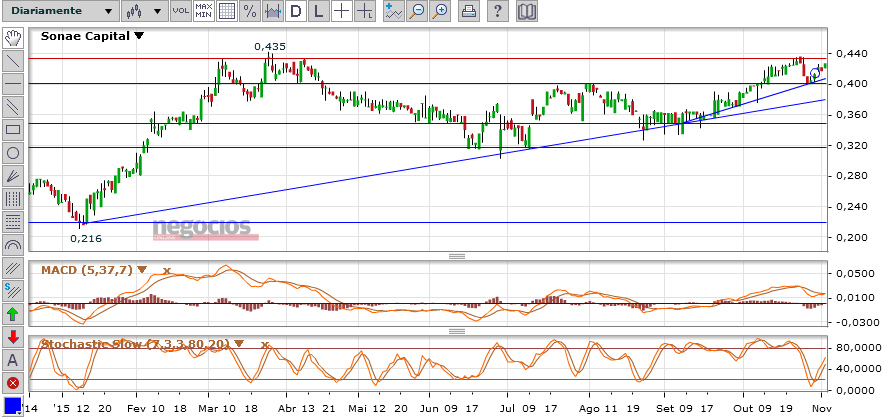Select the parallel lines tool
Image resolution: width=886 pixels, height=418 pixels.
(12, 107)
